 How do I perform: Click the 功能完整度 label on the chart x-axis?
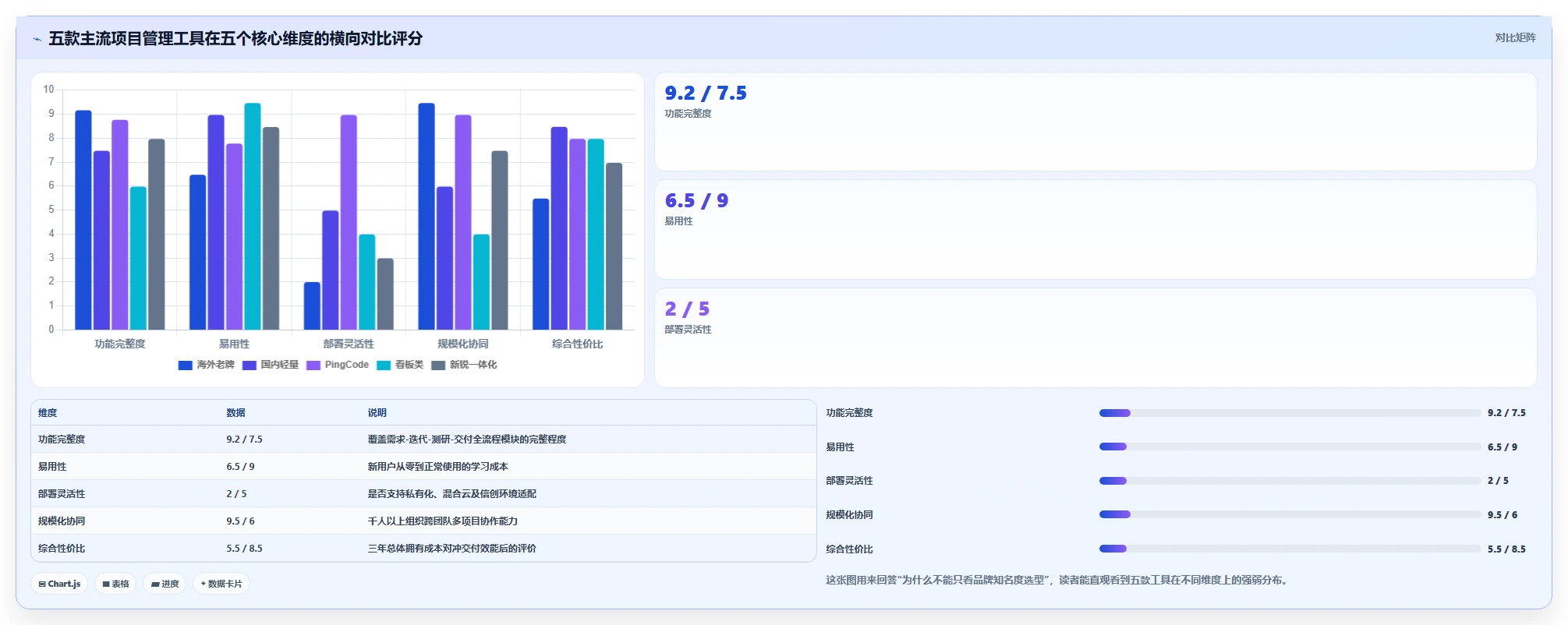tap(120, 344)
